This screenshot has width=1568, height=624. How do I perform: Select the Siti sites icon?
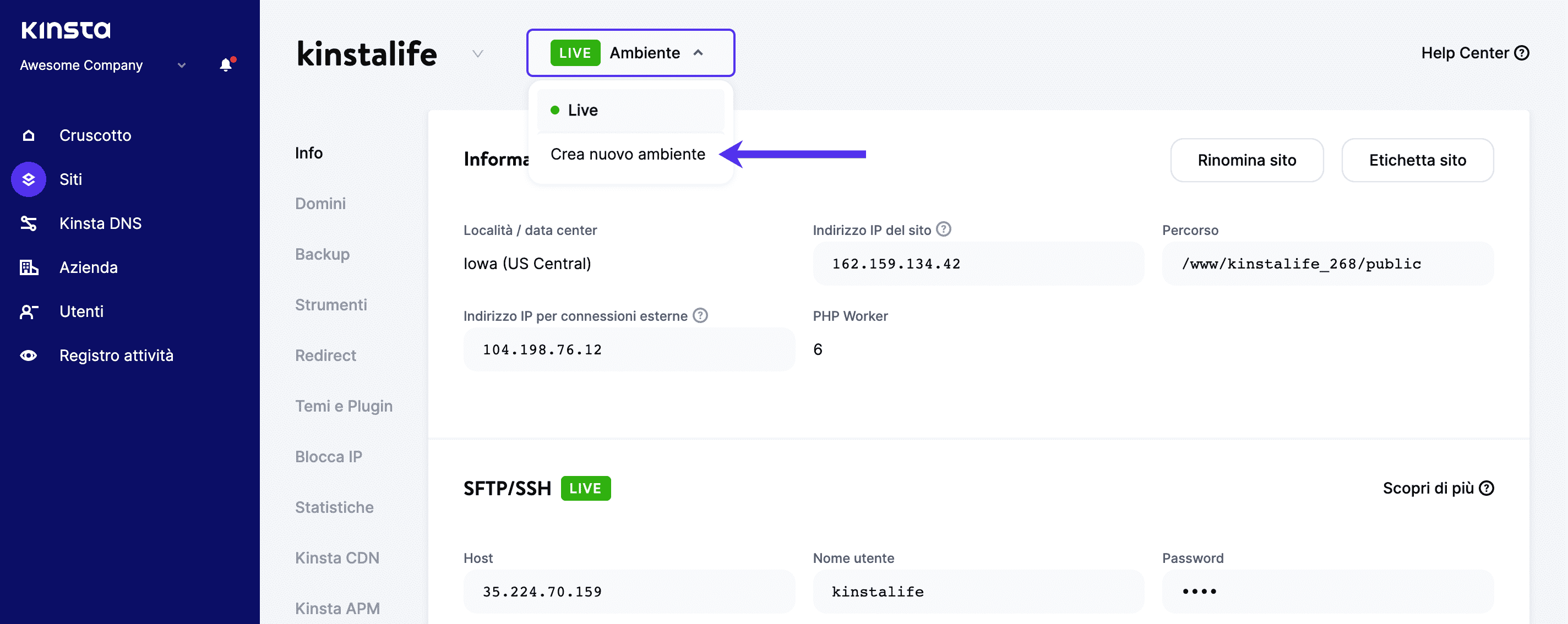[x=27, y=178]
